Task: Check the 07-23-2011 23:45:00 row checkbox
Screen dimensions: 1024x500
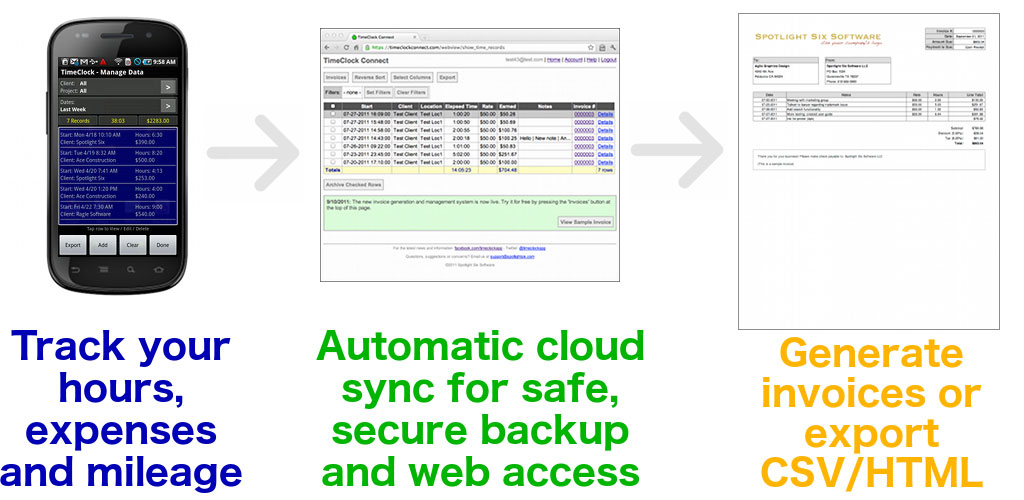Action: pyautogui.click(x=332, y=154)
